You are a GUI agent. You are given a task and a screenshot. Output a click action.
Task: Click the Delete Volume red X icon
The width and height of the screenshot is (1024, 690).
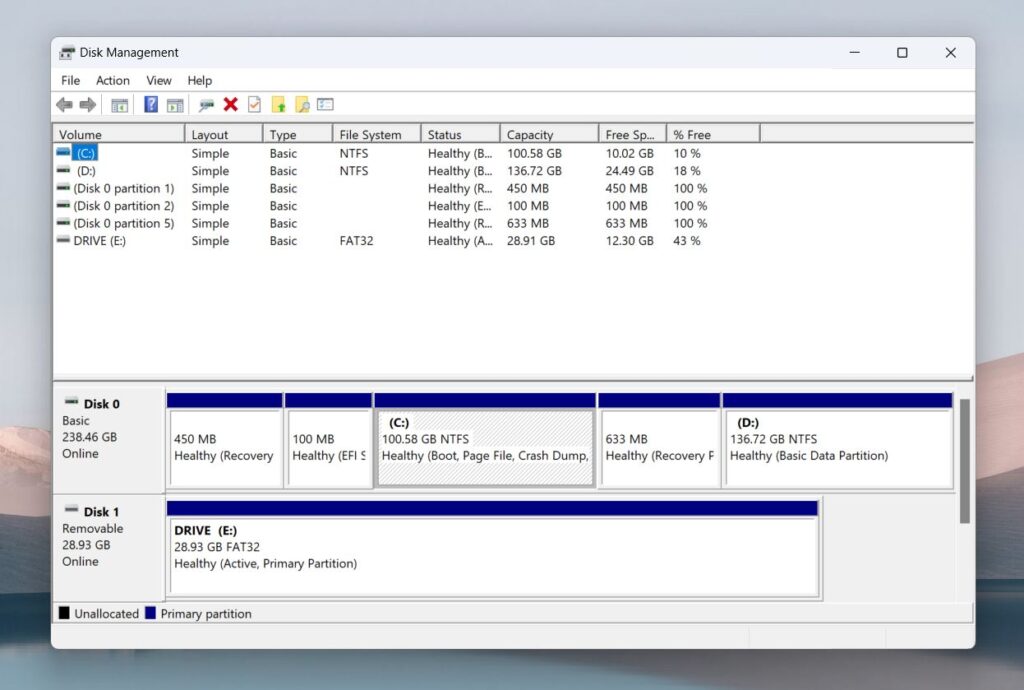point(230,104)
